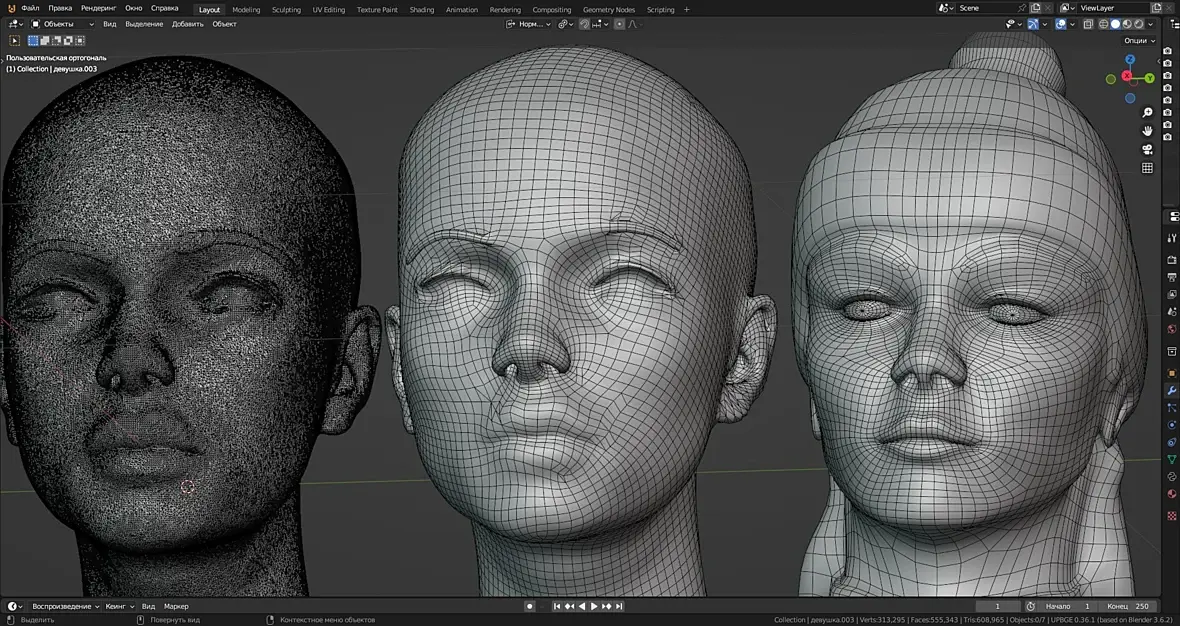Click the Конец end frame field
1180x626 pixels.
click(1130, 606)
